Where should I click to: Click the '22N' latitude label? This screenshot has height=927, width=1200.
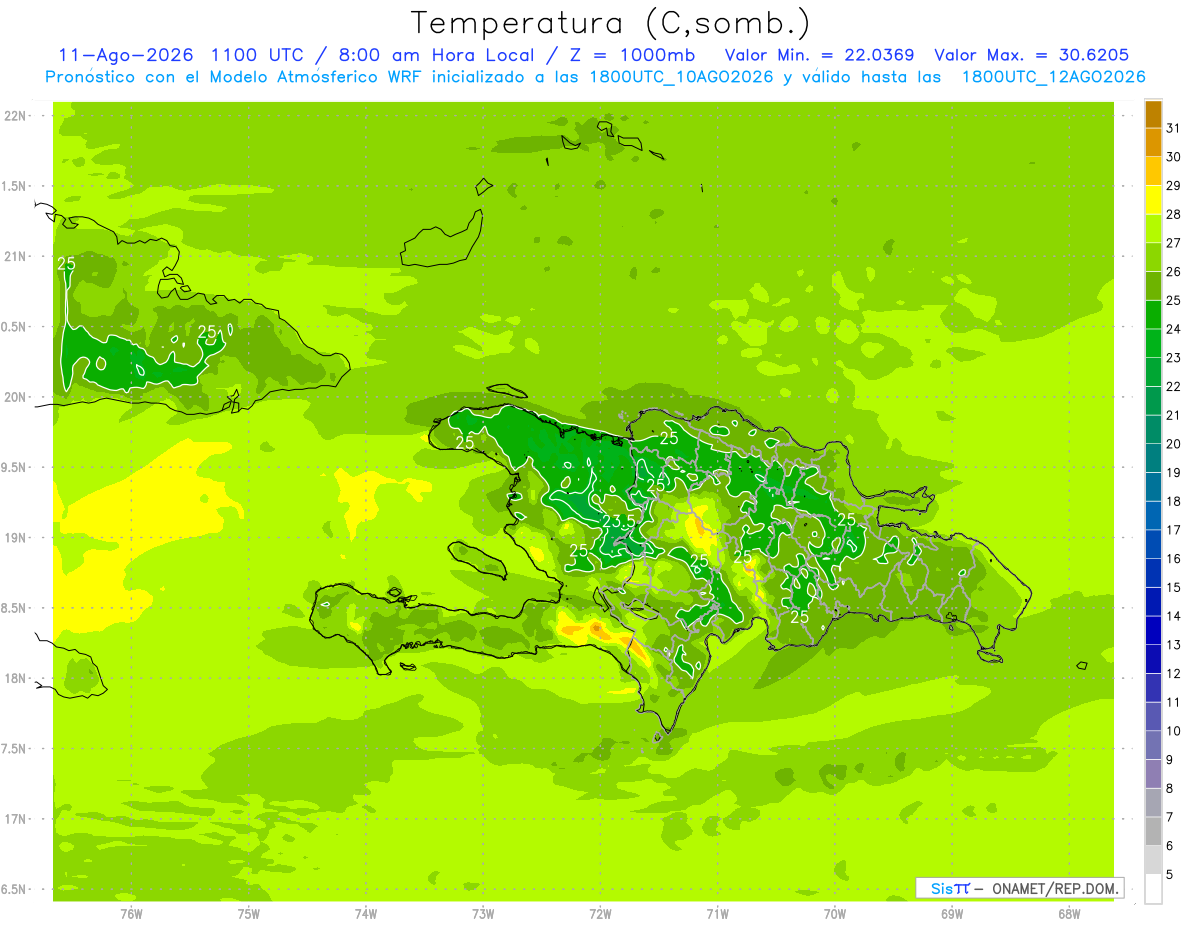[x=15, y=116]
